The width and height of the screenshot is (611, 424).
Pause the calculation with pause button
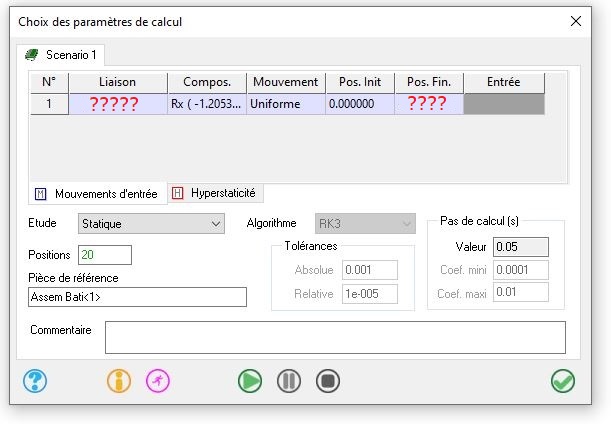[x=289, y=381]
